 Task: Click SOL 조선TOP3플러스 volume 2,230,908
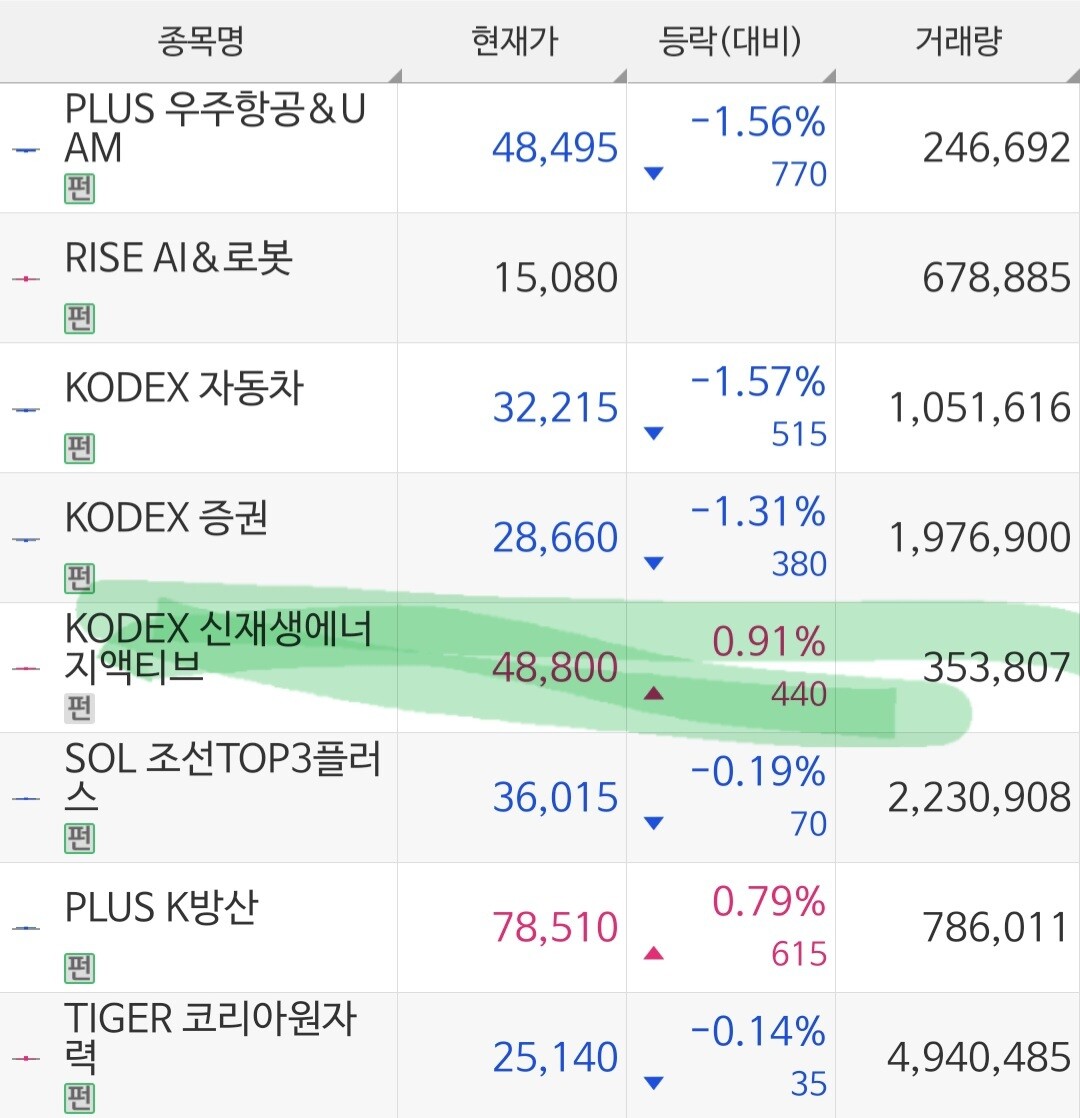tap(979, 798)
